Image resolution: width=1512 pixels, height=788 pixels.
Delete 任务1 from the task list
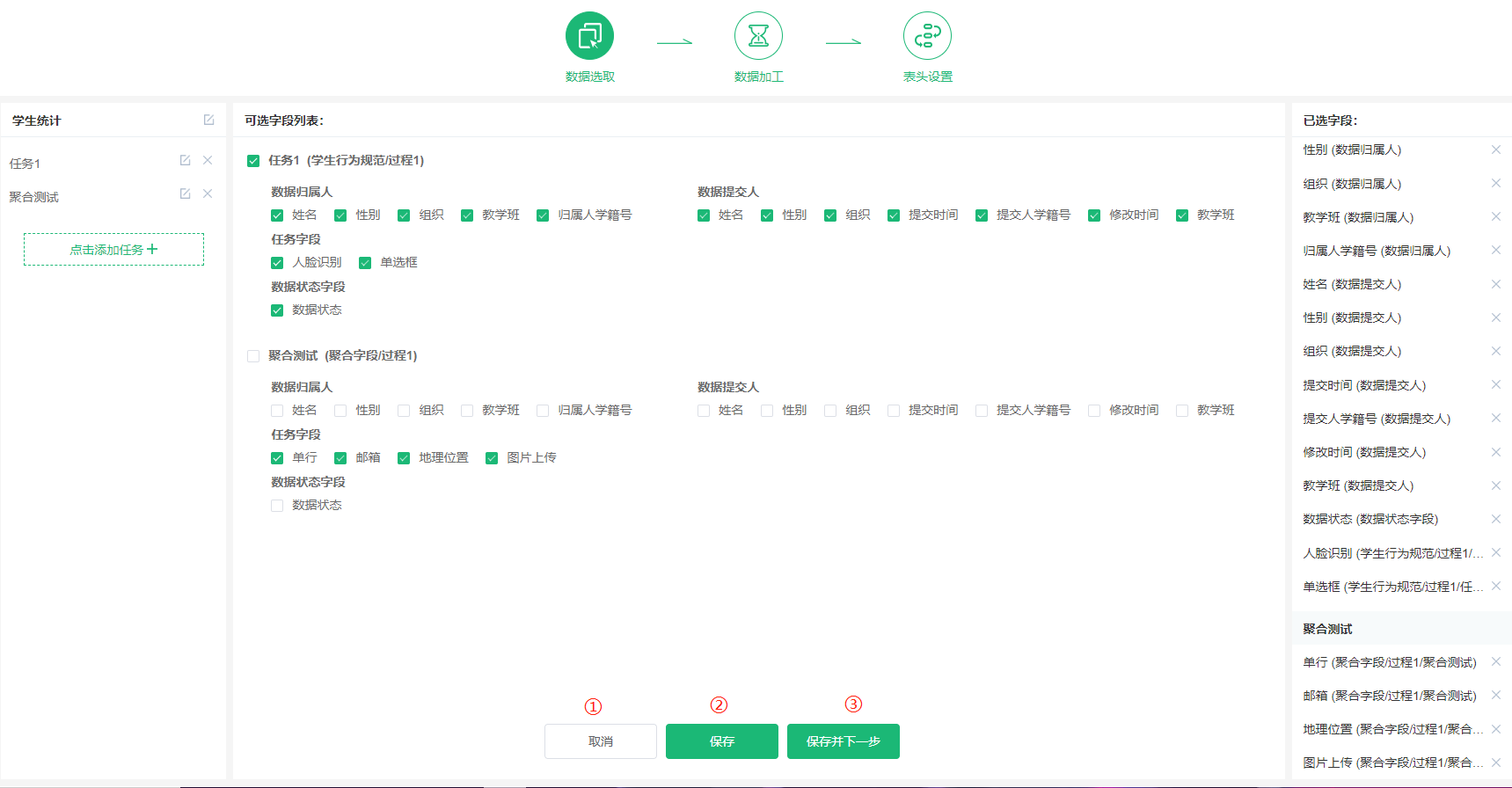point(208,160)
